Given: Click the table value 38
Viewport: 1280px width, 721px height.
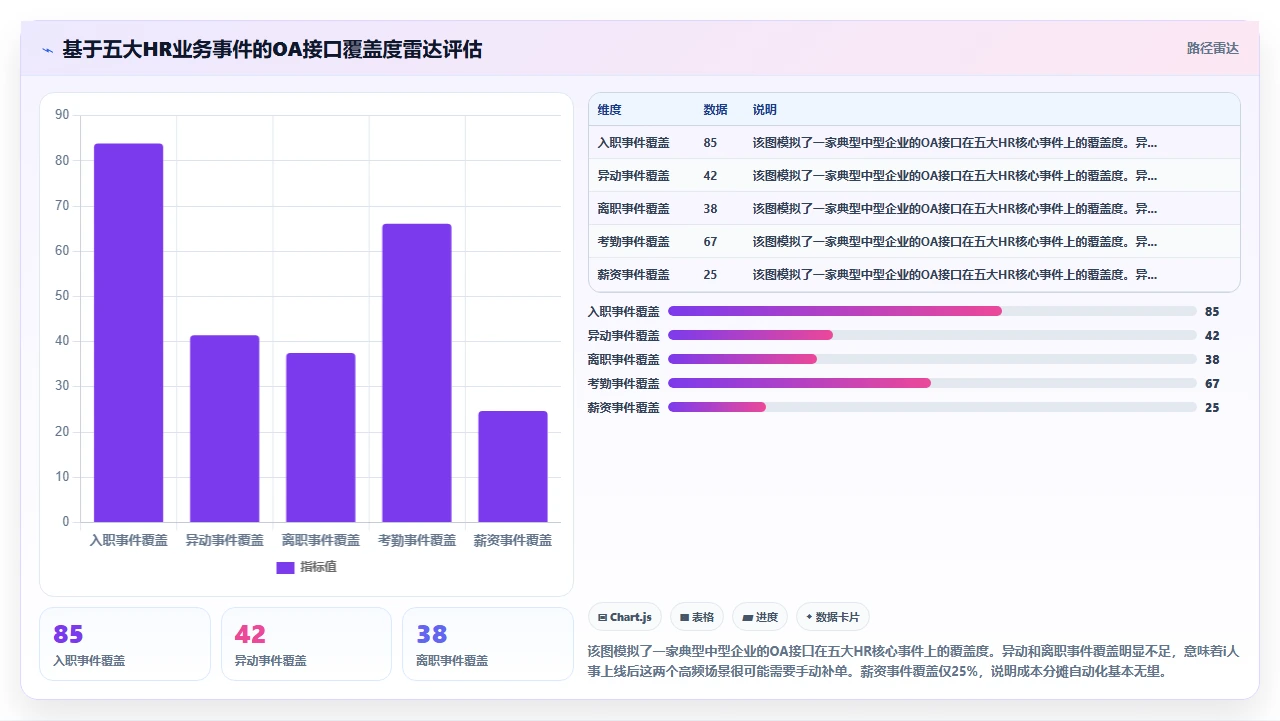Looking at the screenshot, I should [x=710, y=209].
